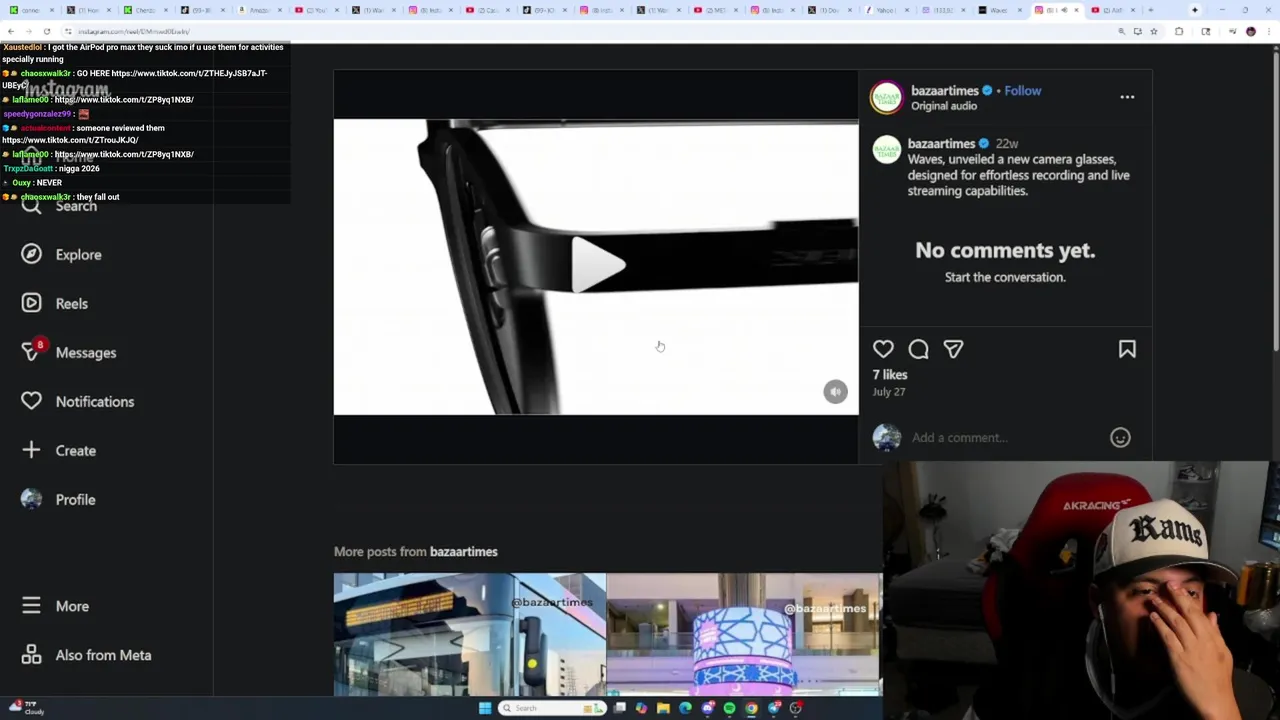This screenshot has height=720, width=1280.
Task: Open the second bazaartimes post thumbnail
Action: click(744, 634)
